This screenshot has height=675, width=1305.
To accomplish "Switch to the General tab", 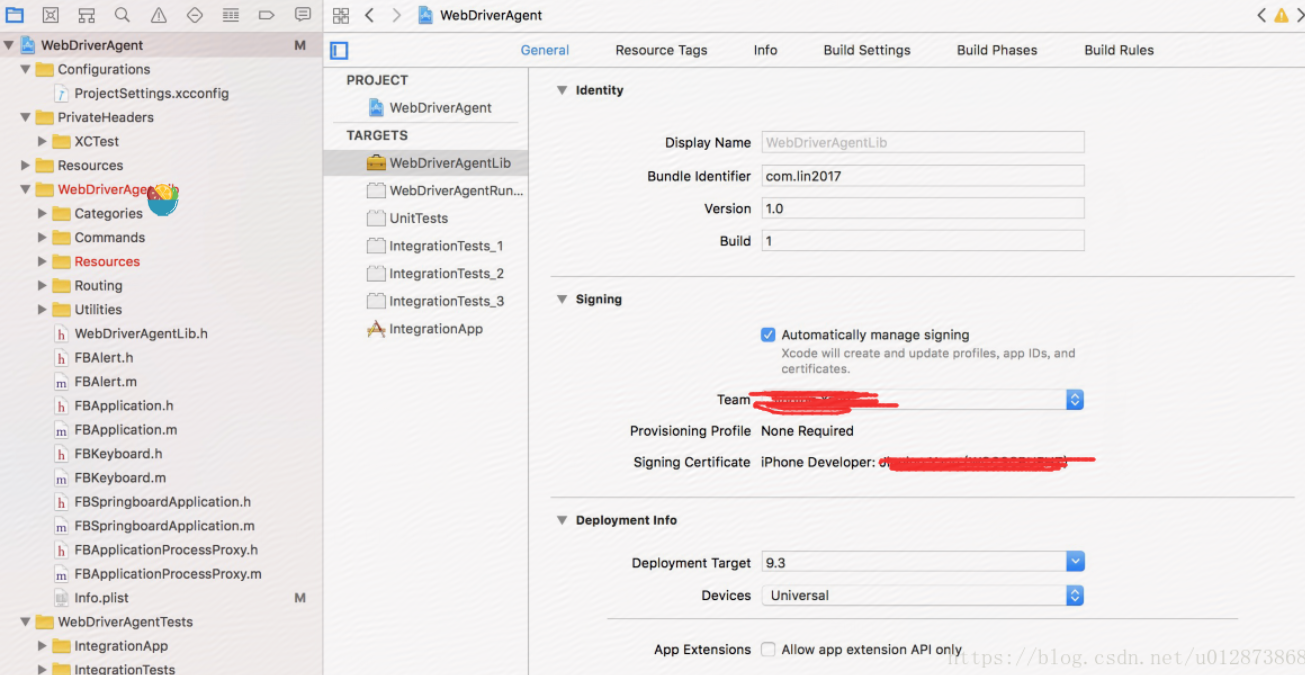I will 545,50.
